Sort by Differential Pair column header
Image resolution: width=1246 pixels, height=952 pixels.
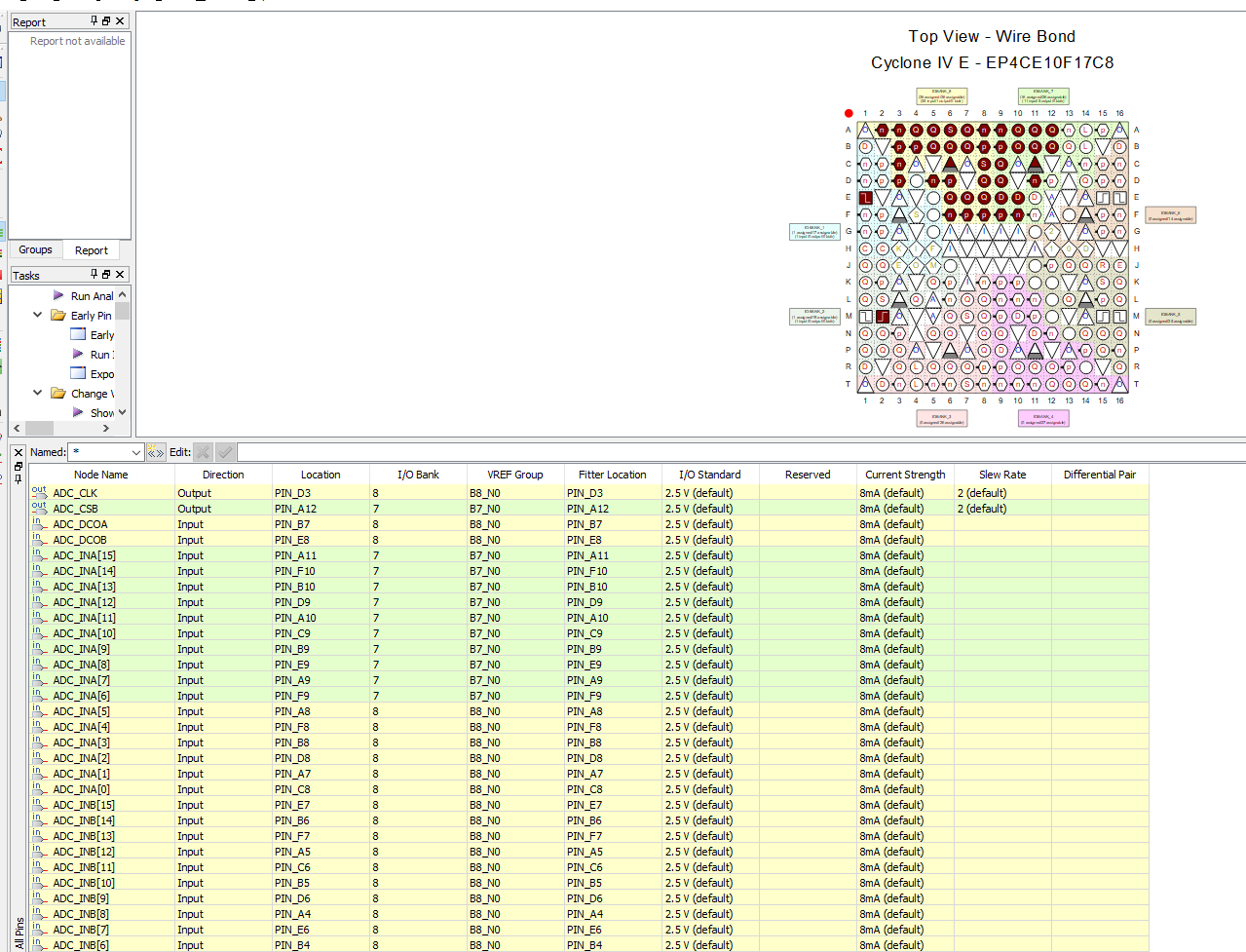pos(1100,475)
